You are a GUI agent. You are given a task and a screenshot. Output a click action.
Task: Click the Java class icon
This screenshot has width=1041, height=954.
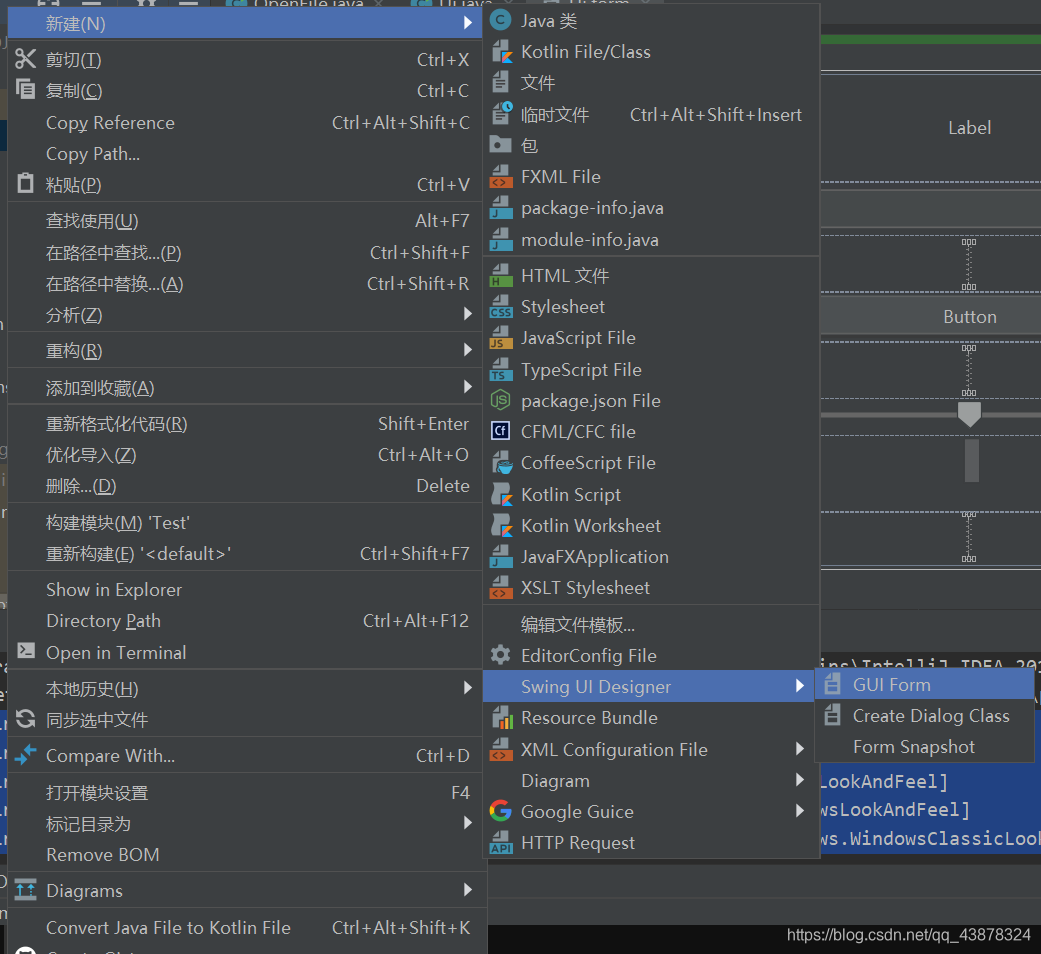tap(500, 21)
